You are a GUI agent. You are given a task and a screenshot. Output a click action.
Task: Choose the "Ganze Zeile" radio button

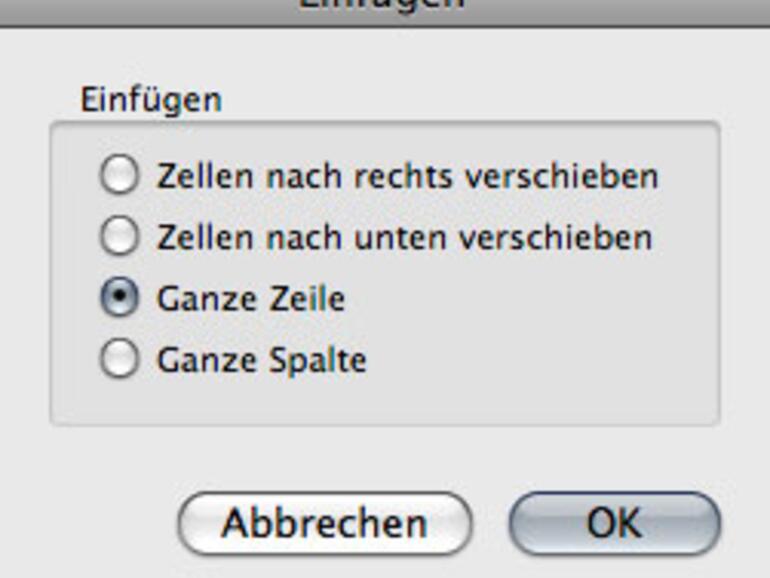pyautogui.click(x=119, y=299)
